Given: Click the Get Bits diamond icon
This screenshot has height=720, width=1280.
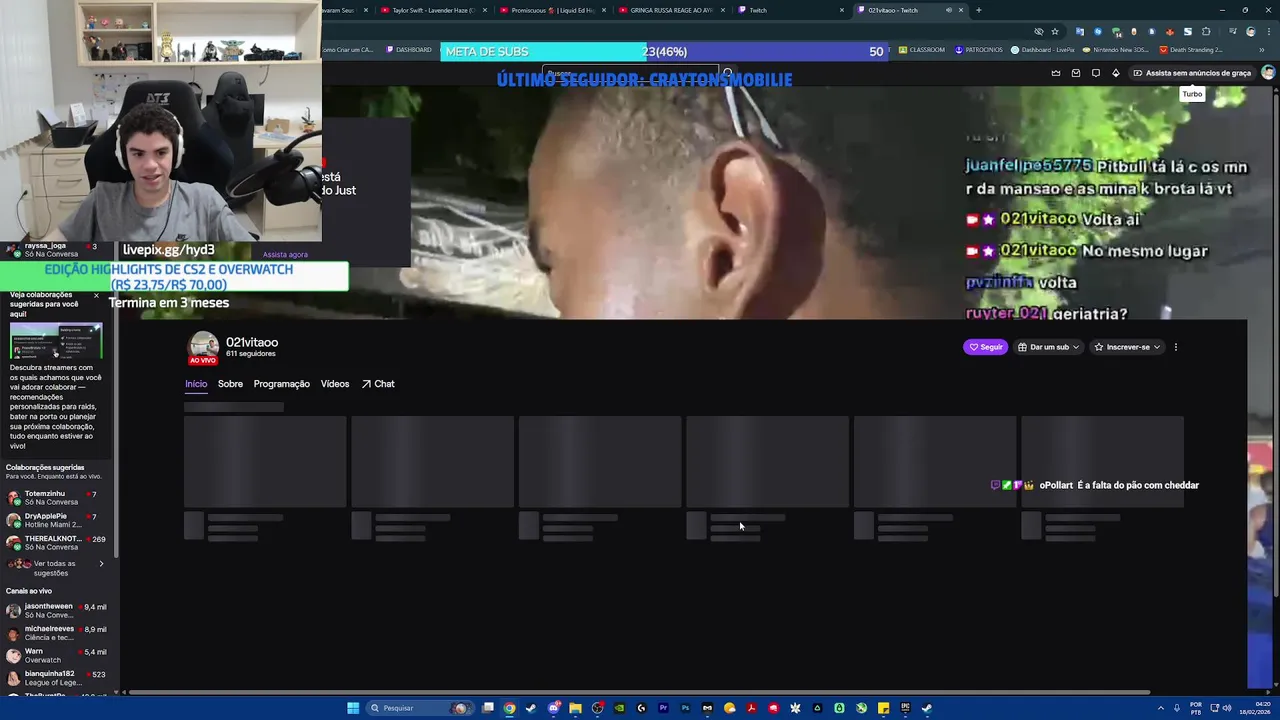Looking at the screenshot, I should point(1116,73).
